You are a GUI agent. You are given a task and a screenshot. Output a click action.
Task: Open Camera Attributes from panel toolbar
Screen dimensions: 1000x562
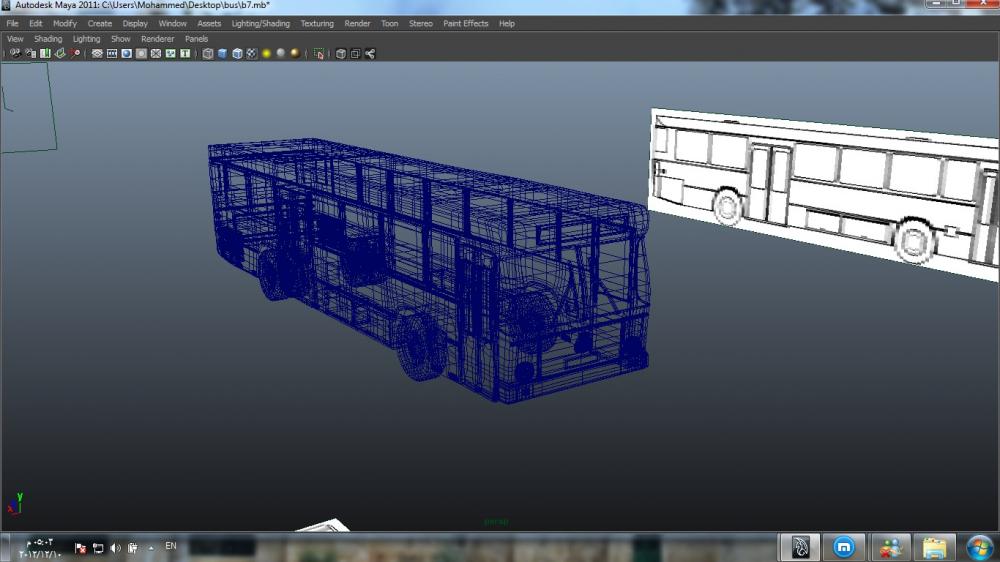30,54
